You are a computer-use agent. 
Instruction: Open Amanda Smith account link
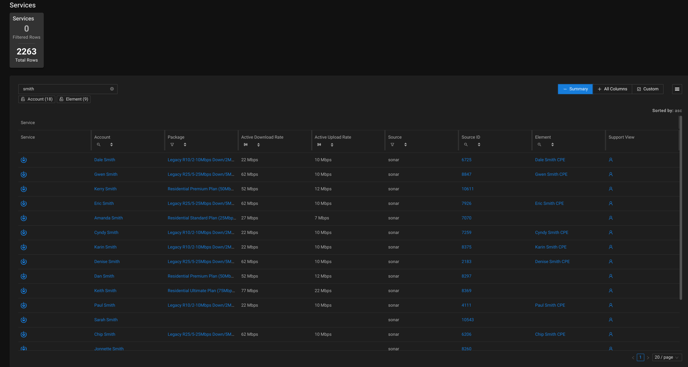108,218
